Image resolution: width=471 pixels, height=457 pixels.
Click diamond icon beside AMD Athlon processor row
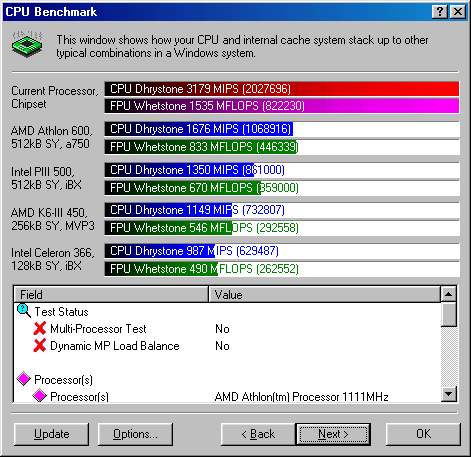[x=40, y=396]
